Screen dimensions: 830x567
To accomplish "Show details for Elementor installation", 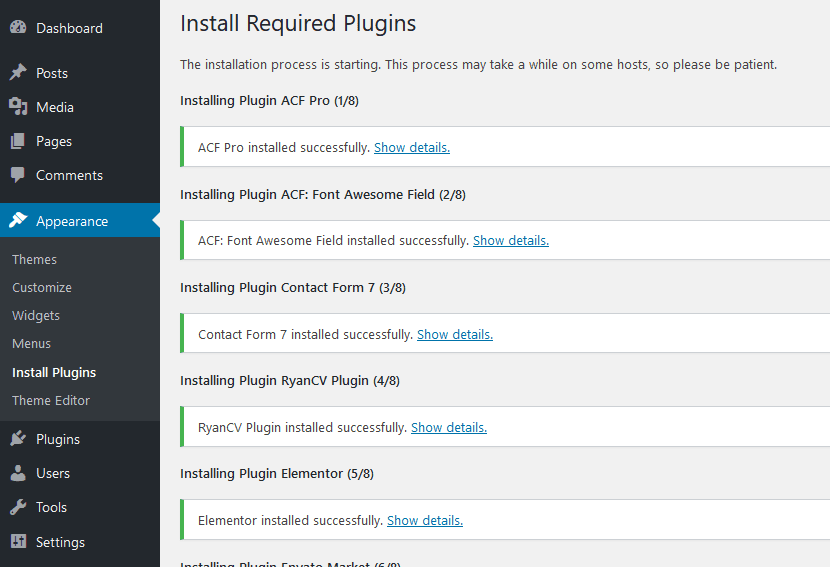I will [425, 520].
